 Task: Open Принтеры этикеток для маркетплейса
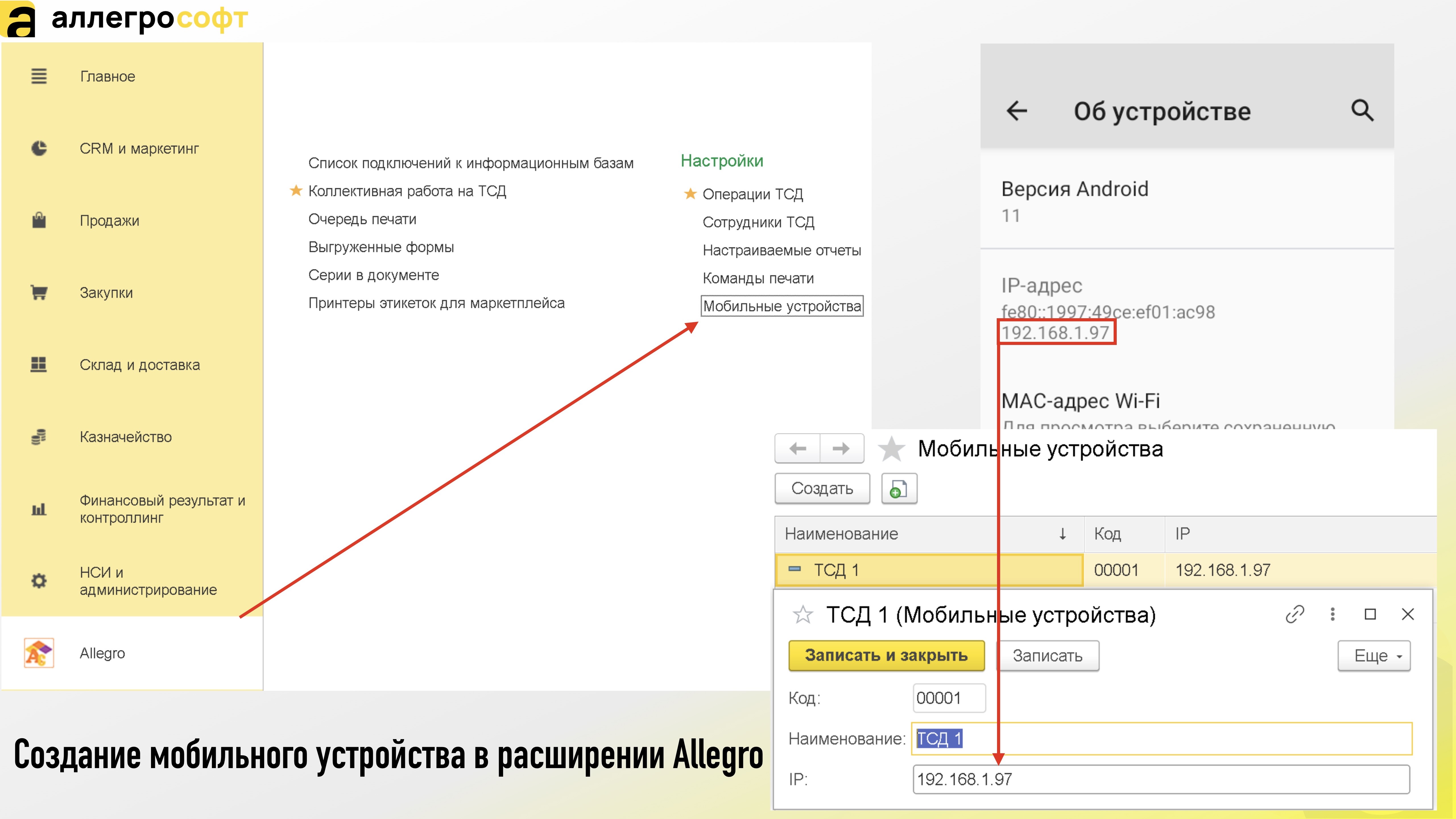coord(436,303)
